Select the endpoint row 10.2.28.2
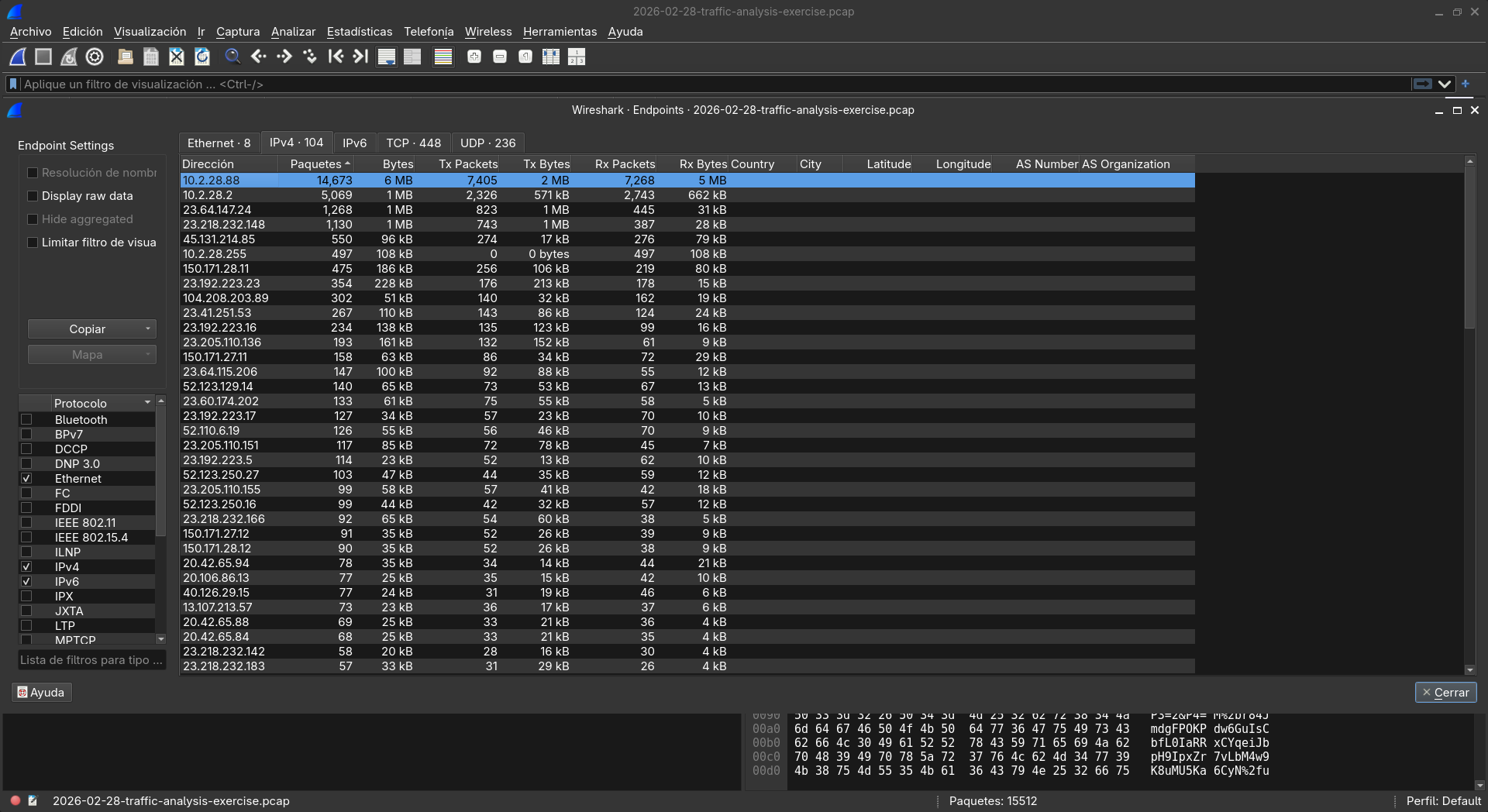The image size is (1488, 812). point(687,194)
